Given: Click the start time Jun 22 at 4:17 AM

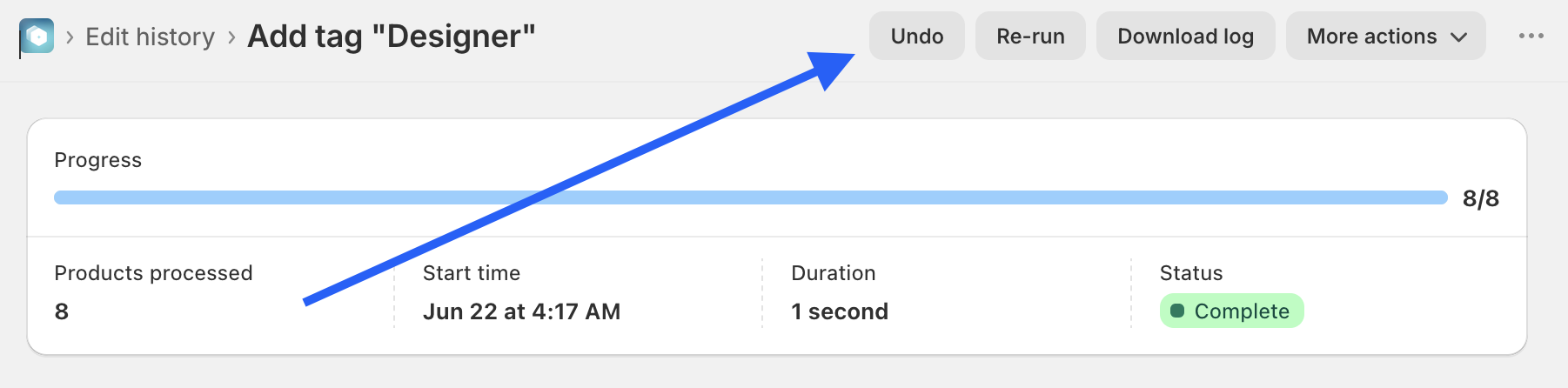Looking at the screenshot, I should 521,311.
